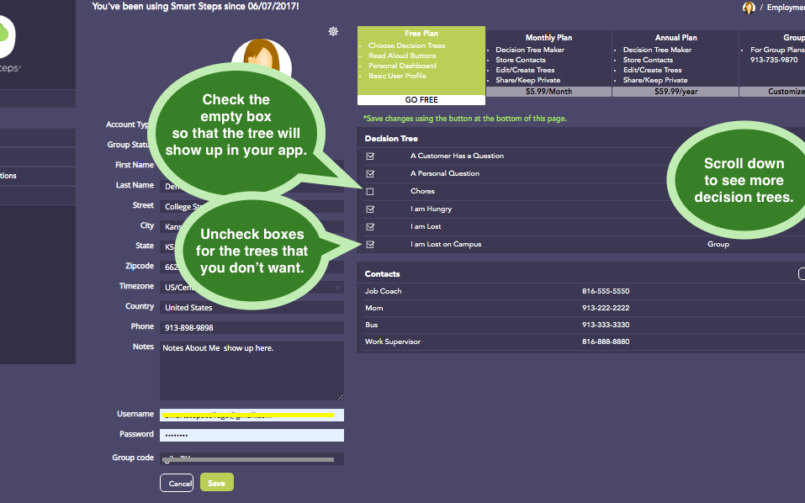Click the Customize group plan button

click(772, 91)
